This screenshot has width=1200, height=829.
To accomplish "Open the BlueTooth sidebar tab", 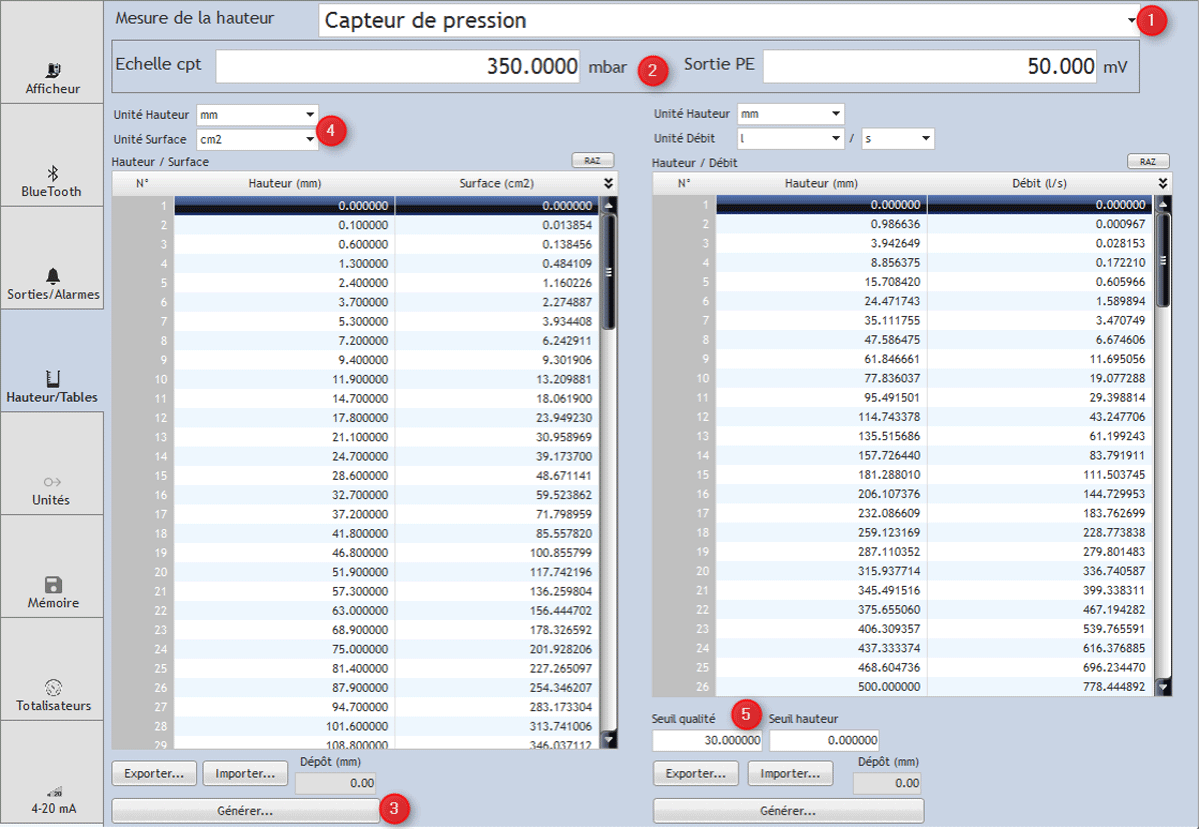I will click(x=52, y=155).
